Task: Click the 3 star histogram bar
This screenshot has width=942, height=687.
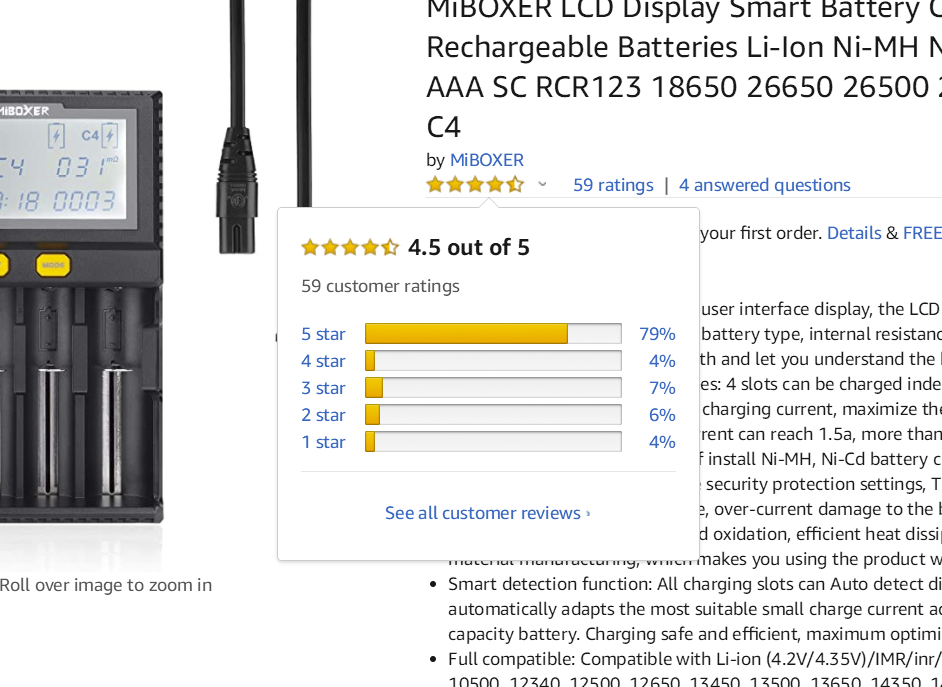Action: pyautogui.click(x=493, y=388)
